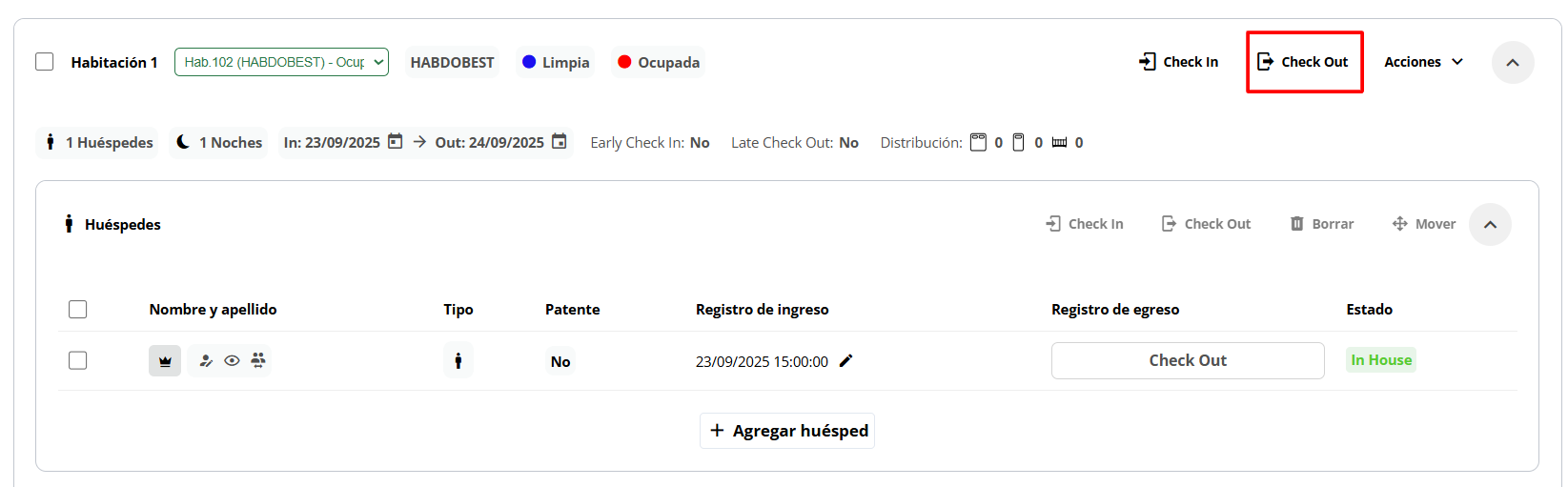Expand the Acciones dropdown menu
The width and height of the screenshot is (1568, 487).
(x=1423, y=62)
